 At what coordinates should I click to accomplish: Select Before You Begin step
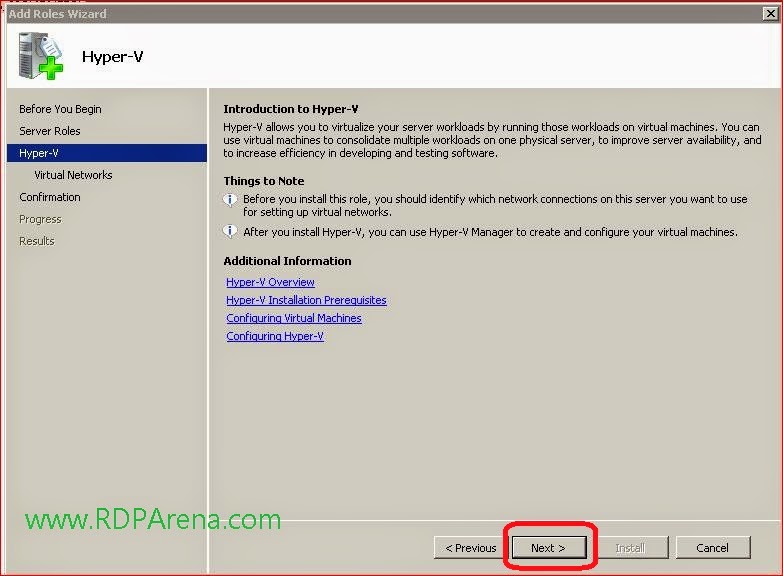click(60, 109)
